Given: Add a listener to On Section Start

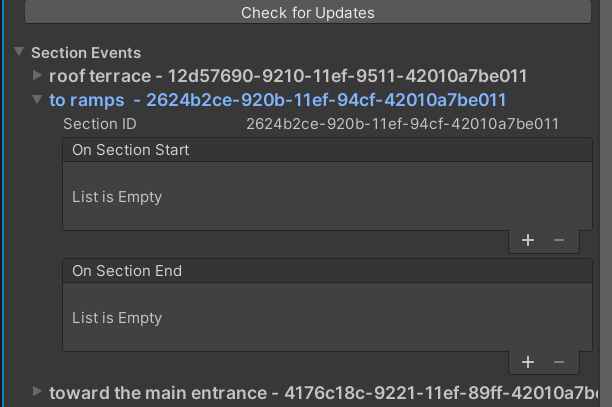Looking at the screenshot, I should click(x=528, y=240).
